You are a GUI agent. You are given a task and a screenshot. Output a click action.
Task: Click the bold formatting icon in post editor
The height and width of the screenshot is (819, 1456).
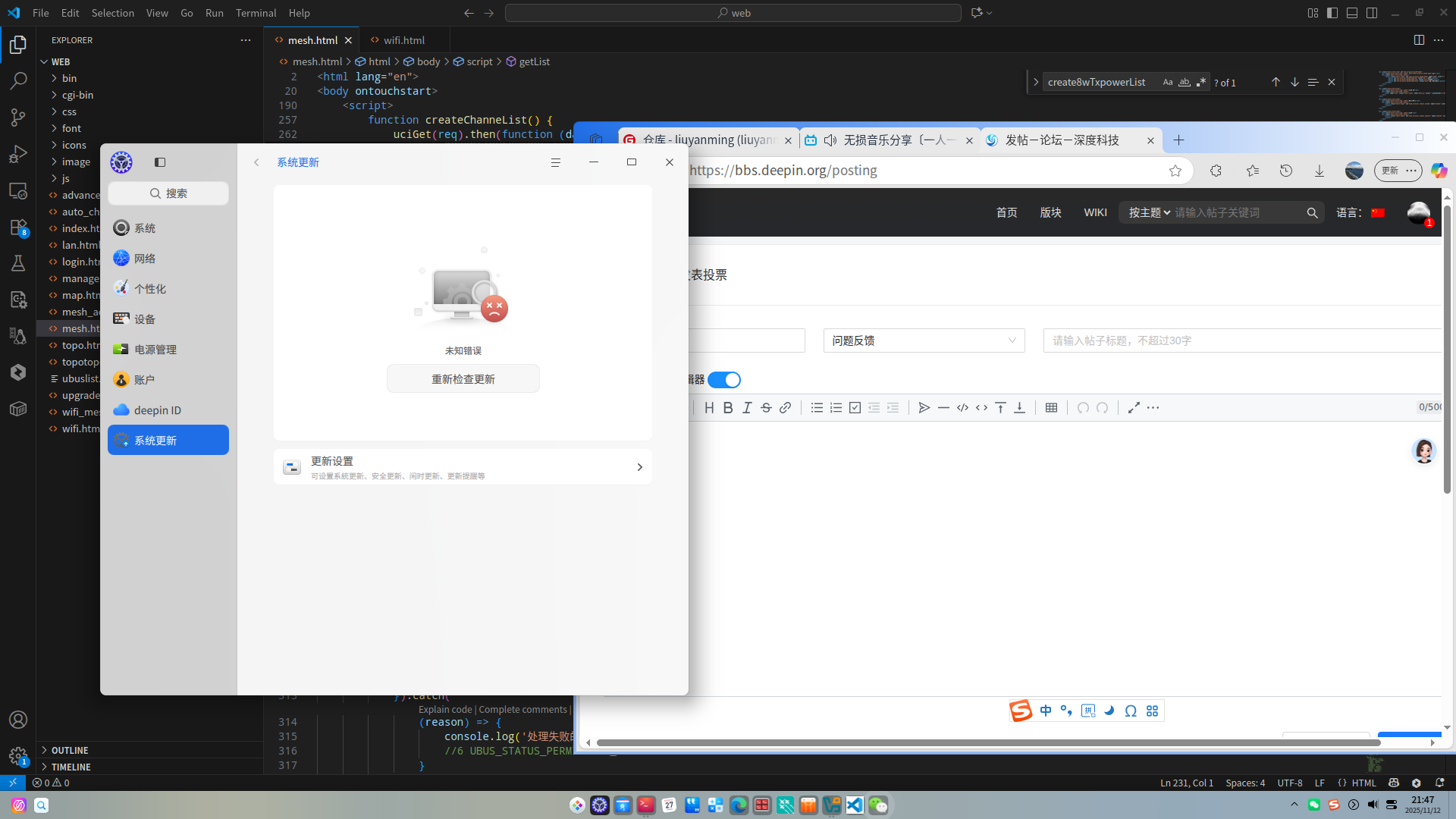(728, 408)
